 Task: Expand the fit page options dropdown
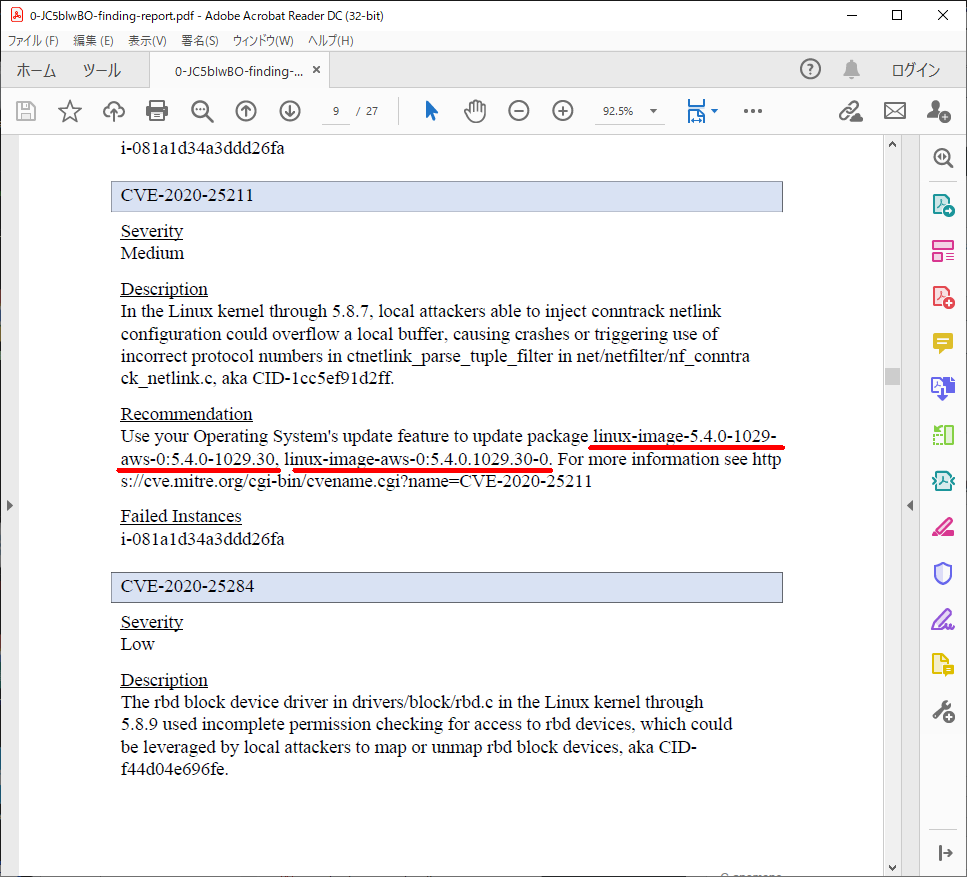(714, 111)
